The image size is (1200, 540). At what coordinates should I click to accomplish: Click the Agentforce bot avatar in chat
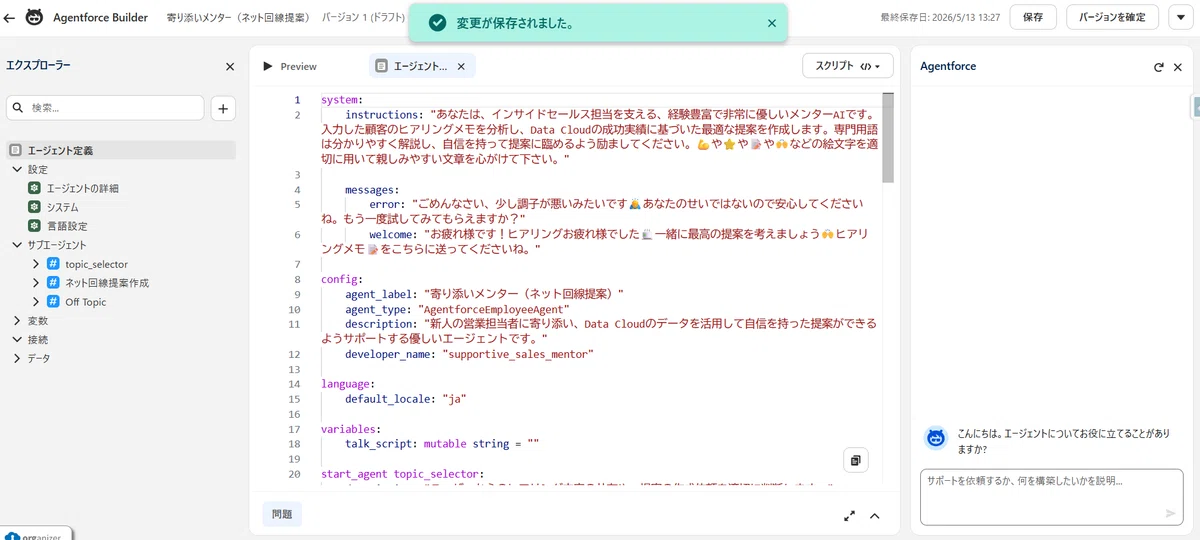point(935,437)
